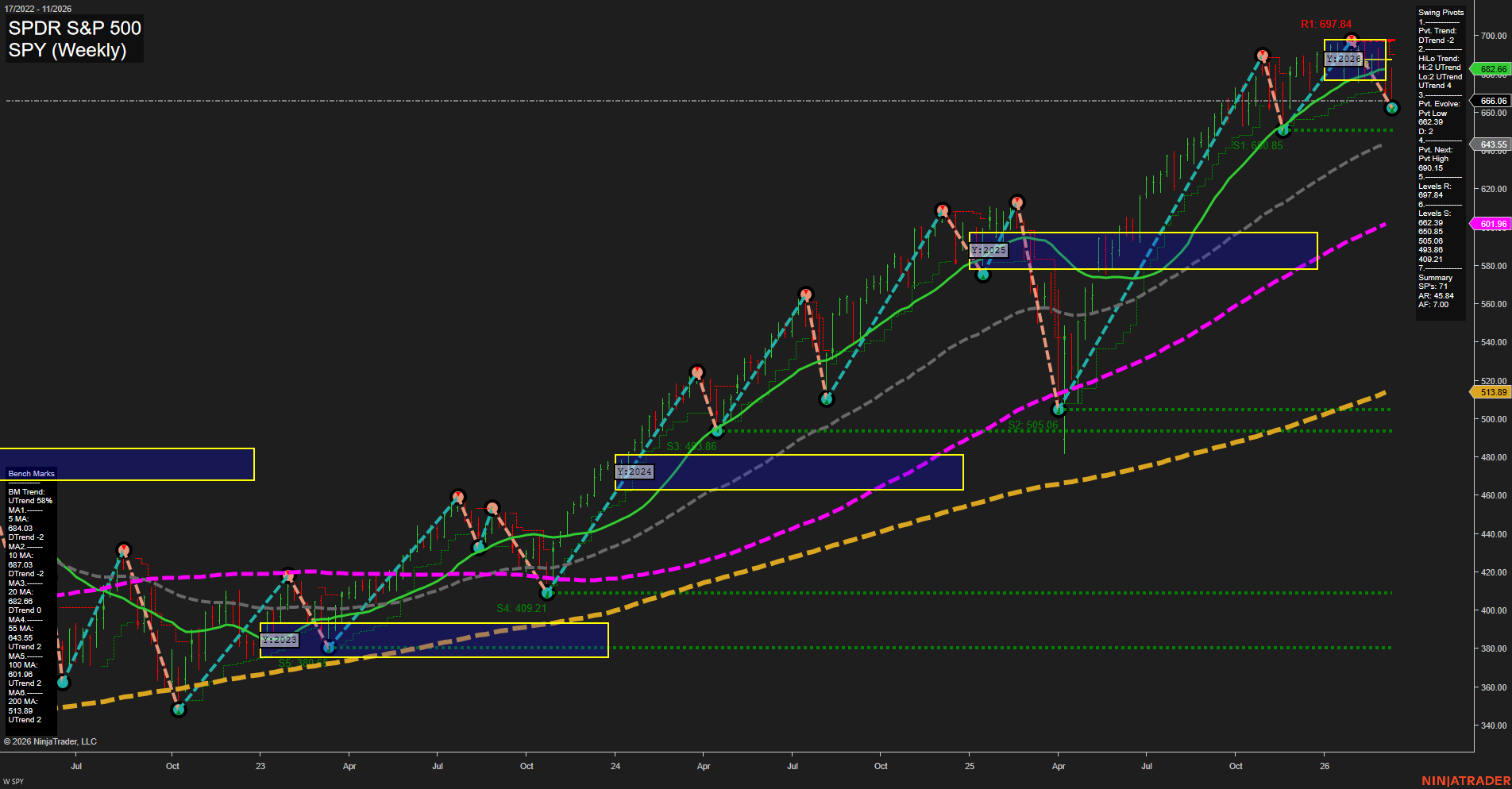Click the Swing Pivots panel heading
The image size is (1512, 789).
pos(1441,13)
